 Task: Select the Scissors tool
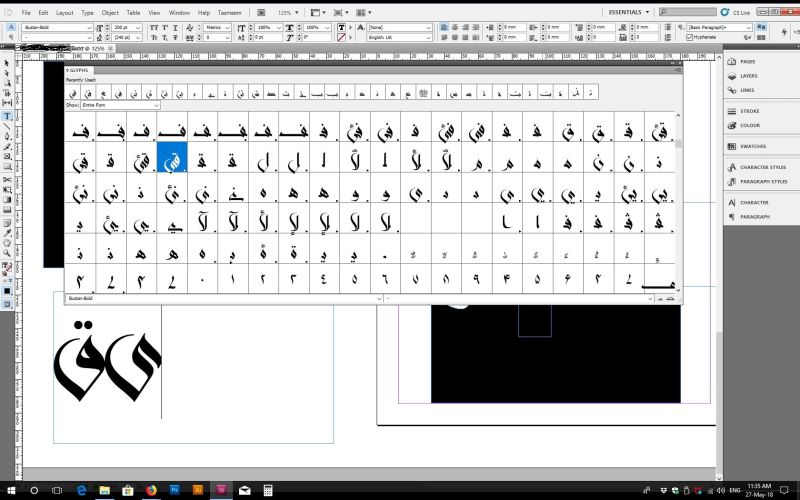point(7,180)
